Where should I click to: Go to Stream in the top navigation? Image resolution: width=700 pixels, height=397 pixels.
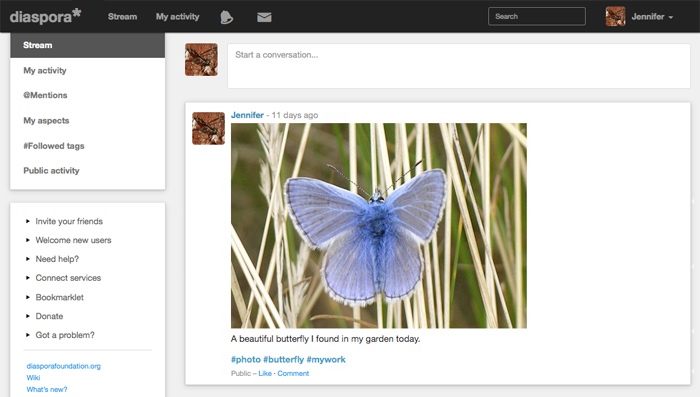click(x=122, y=17)
